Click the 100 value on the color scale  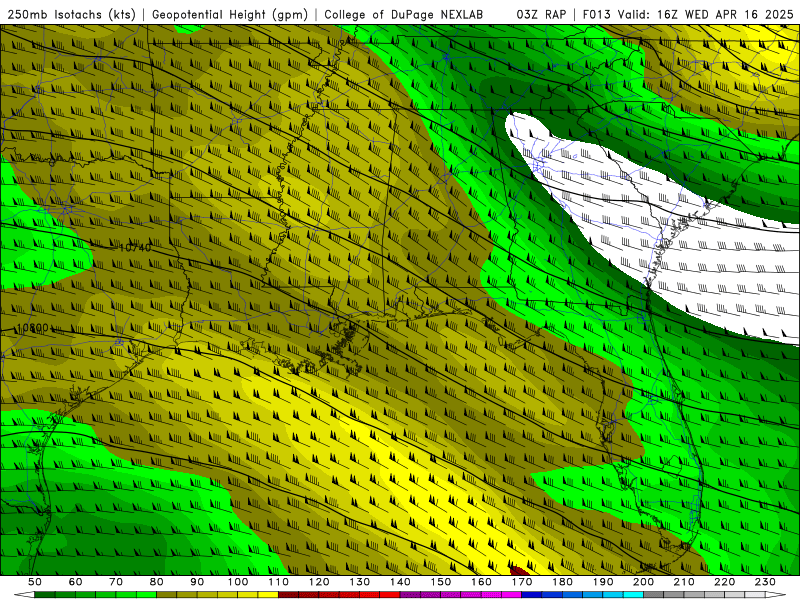(238, 582)
